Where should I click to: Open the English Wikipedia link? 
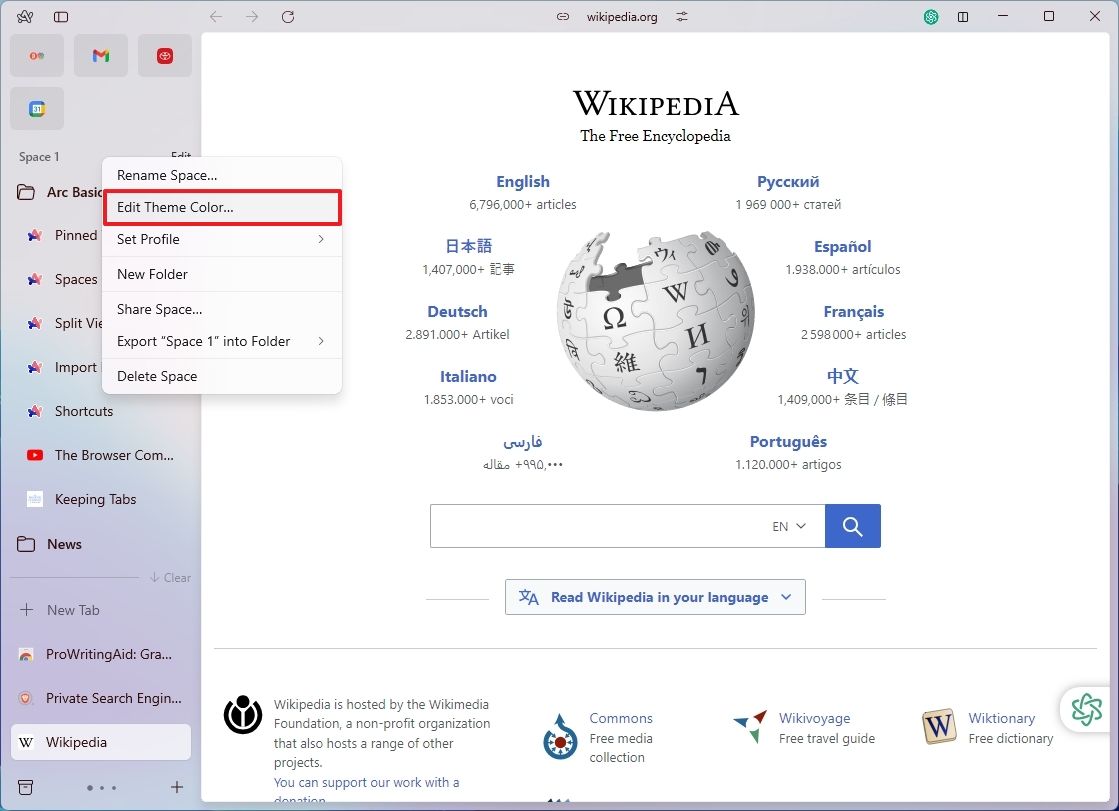pos(522,181)
